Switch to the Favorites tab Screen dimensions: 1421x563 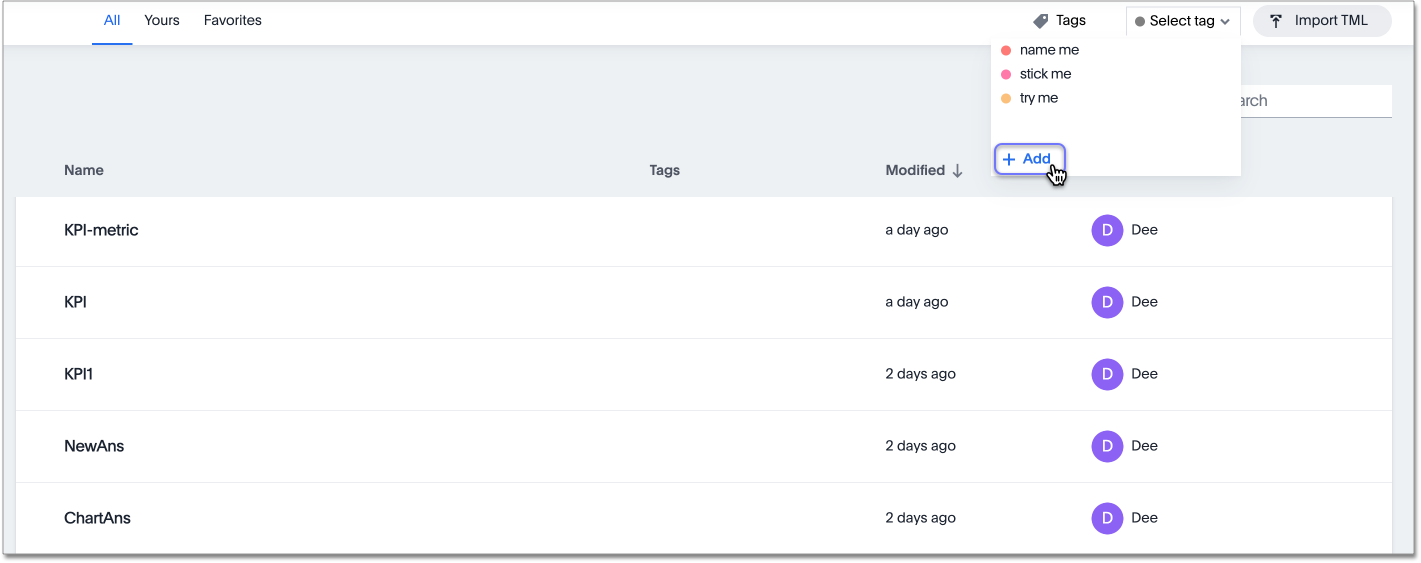point(232,20)
